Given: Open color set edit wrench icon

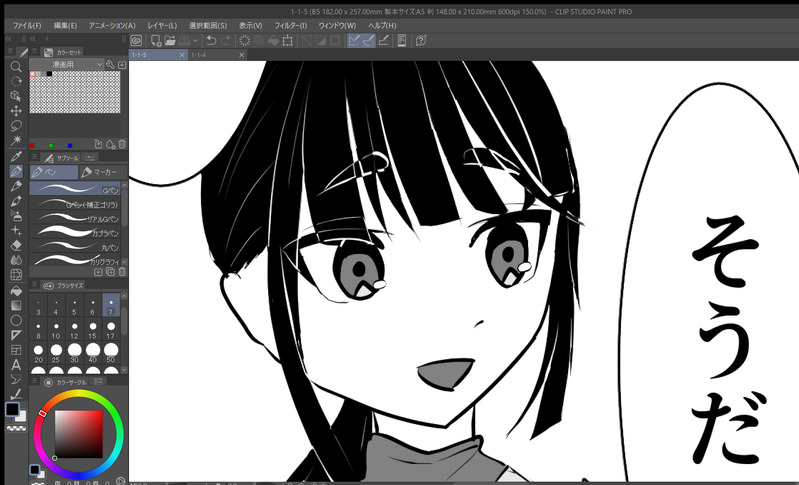Looking at the screenshot, I should click(110, 64).
